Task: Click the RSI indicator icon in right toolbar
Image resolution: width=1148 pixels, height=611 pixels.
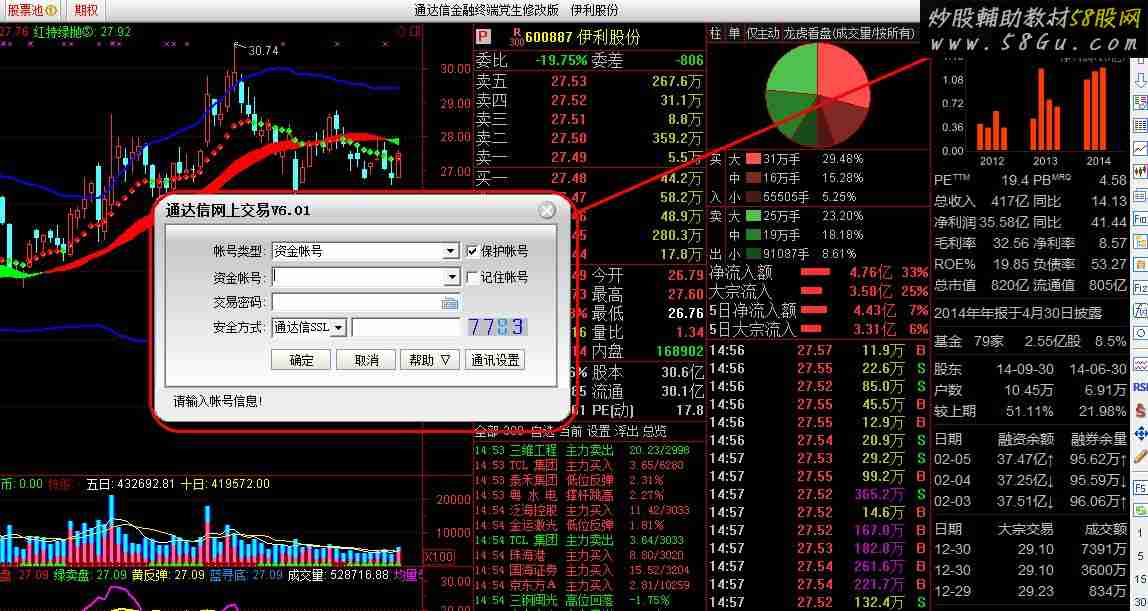Action: [1141, 386]
